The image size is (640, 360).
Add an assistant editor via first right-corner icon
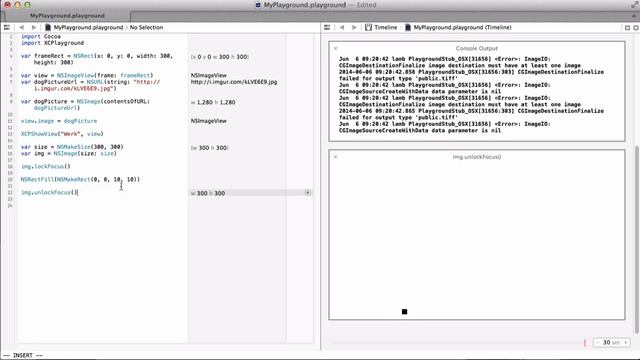tap(627, 28)
